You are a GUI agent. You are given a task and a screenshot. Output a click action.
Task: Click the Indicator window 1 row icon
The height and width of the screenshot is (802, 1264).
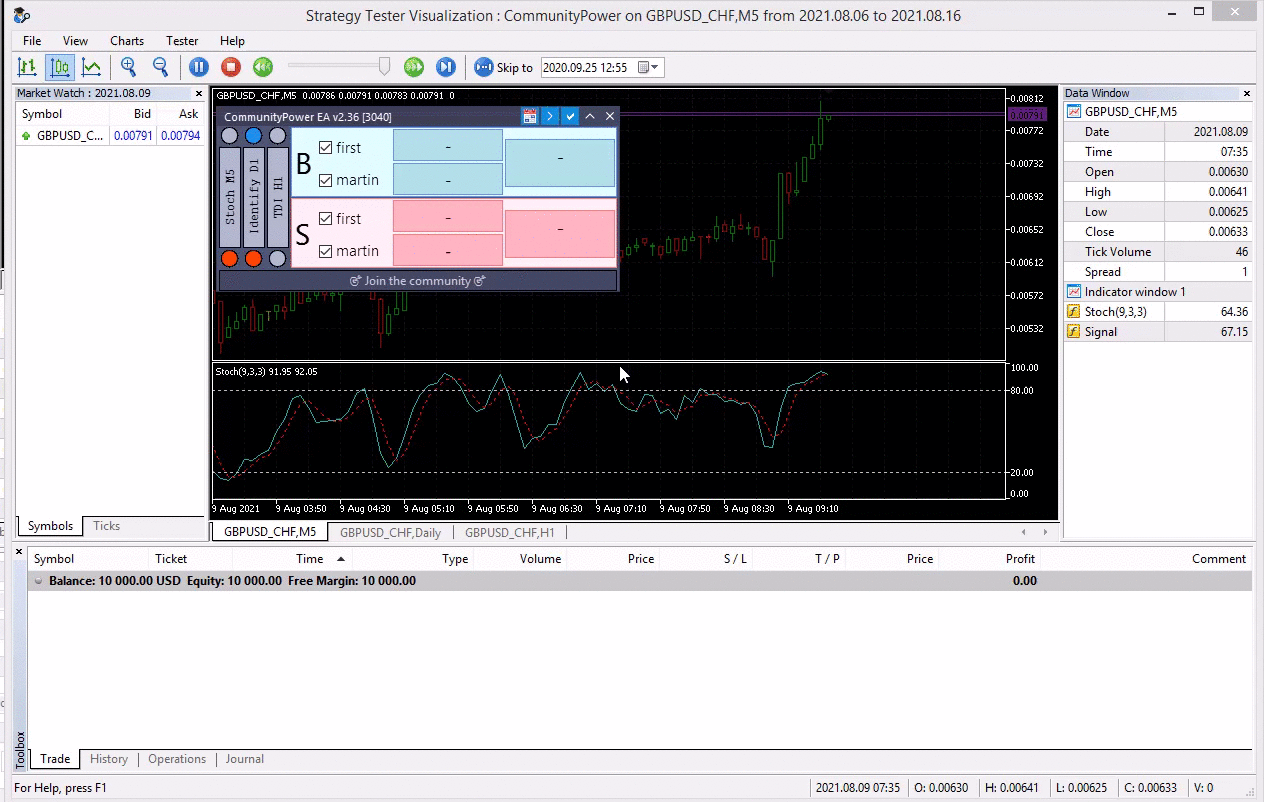click(x=1074, y=292)
